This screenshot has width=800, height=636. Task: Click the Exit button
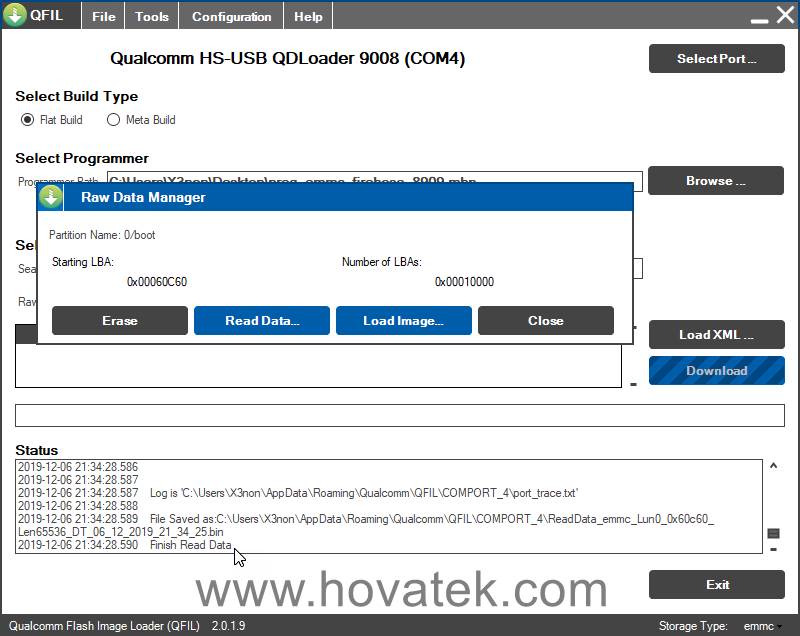[x=716, y=584]
